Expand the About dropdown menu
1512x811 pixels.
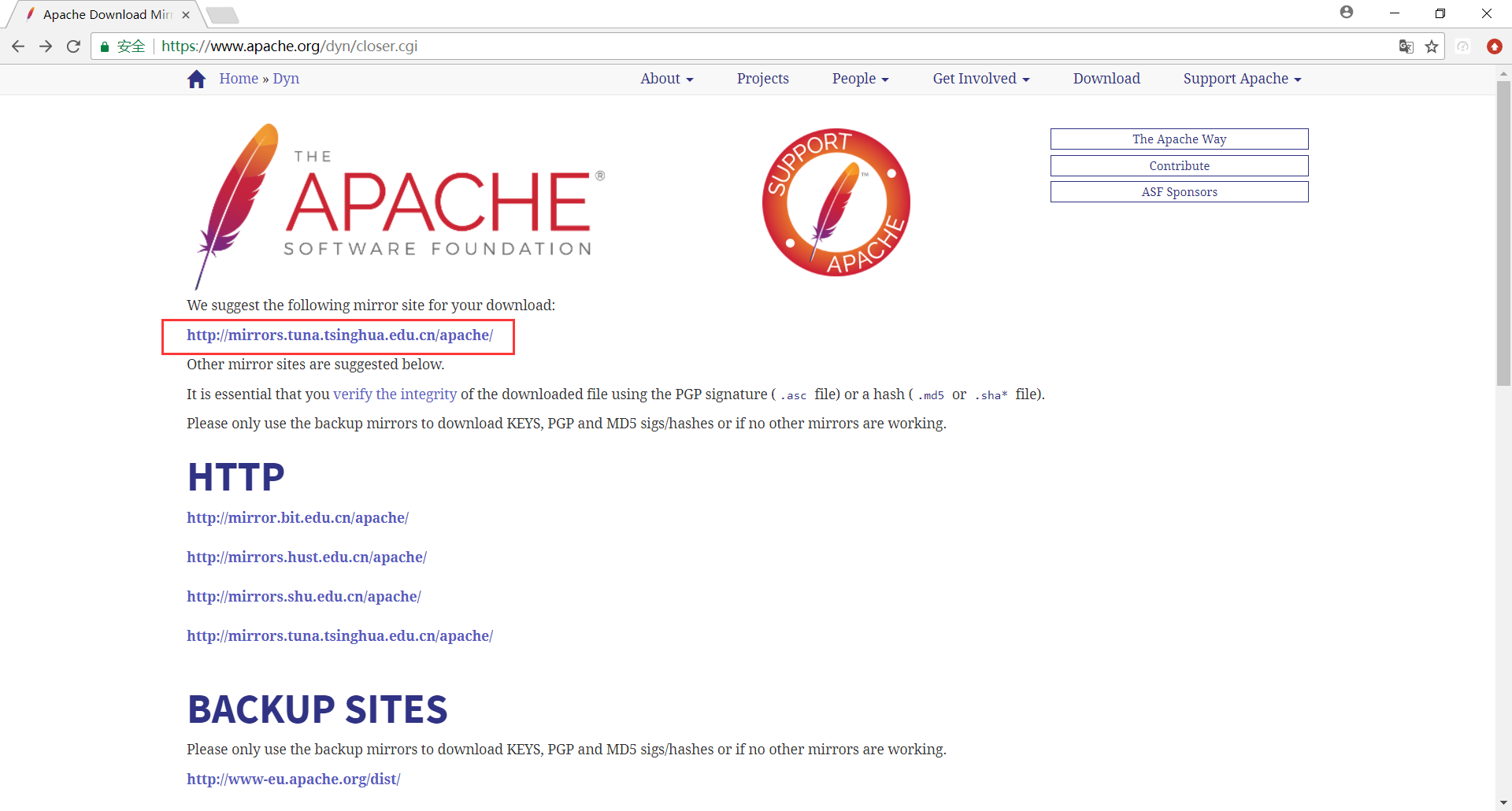point(667,79)
